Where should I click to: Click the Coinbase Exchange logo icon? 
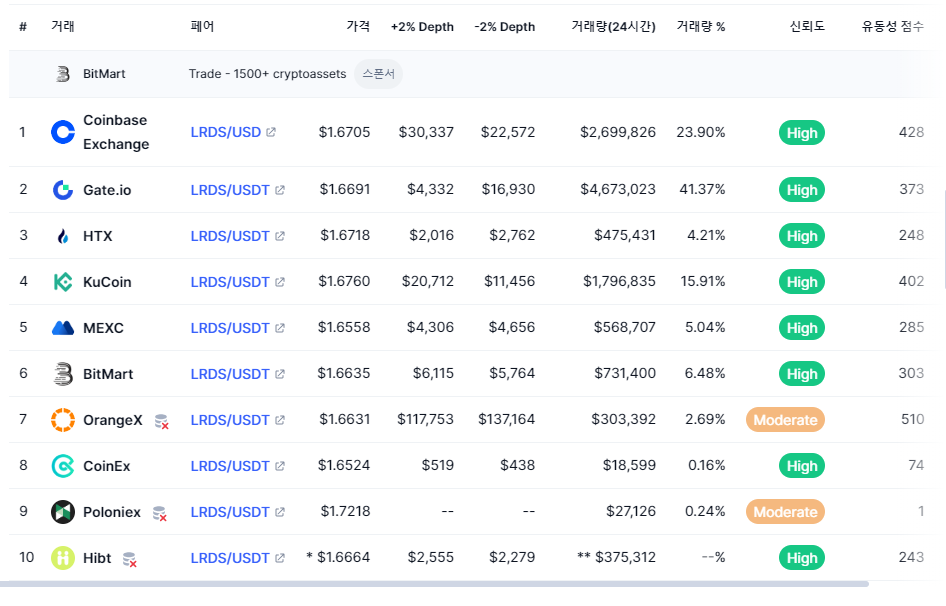pyautogui.click(x=63, y=132)
